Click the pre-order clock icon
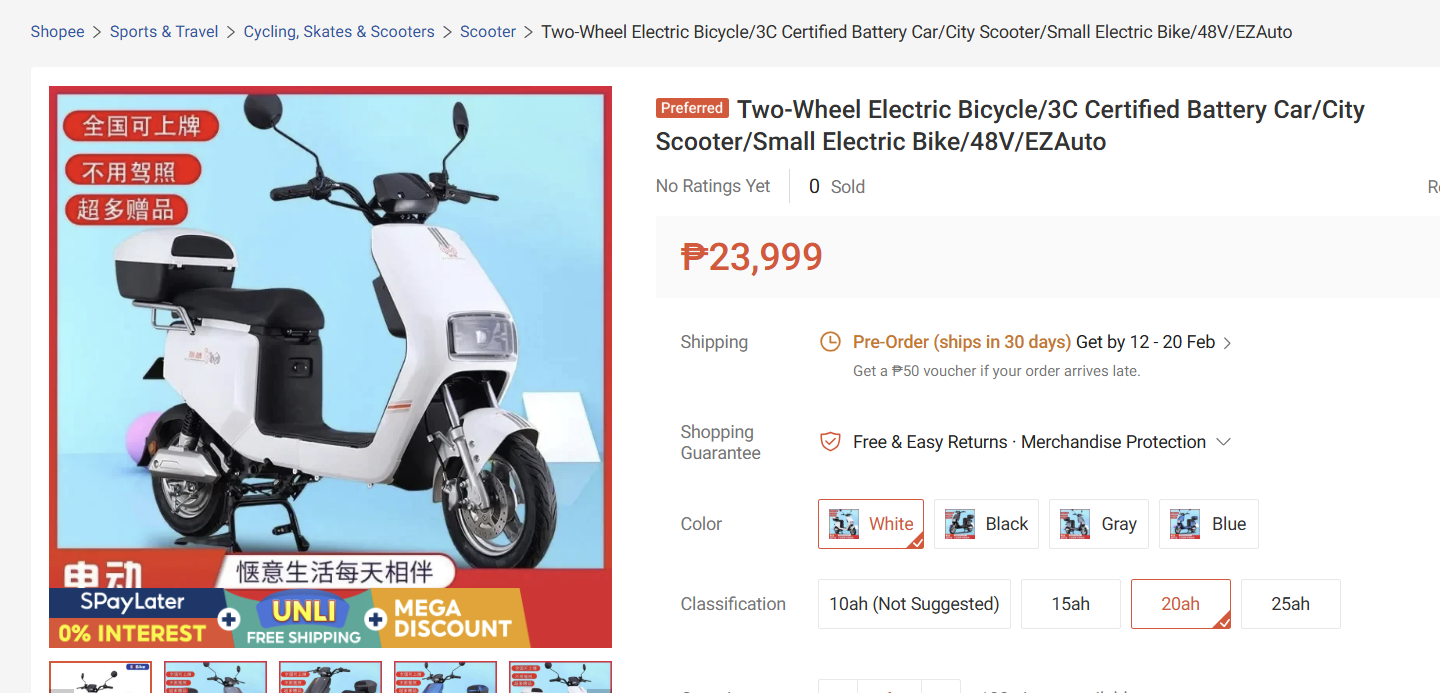Image resolution: width=1440 pixels, height=693 pixels. point(830,342)
